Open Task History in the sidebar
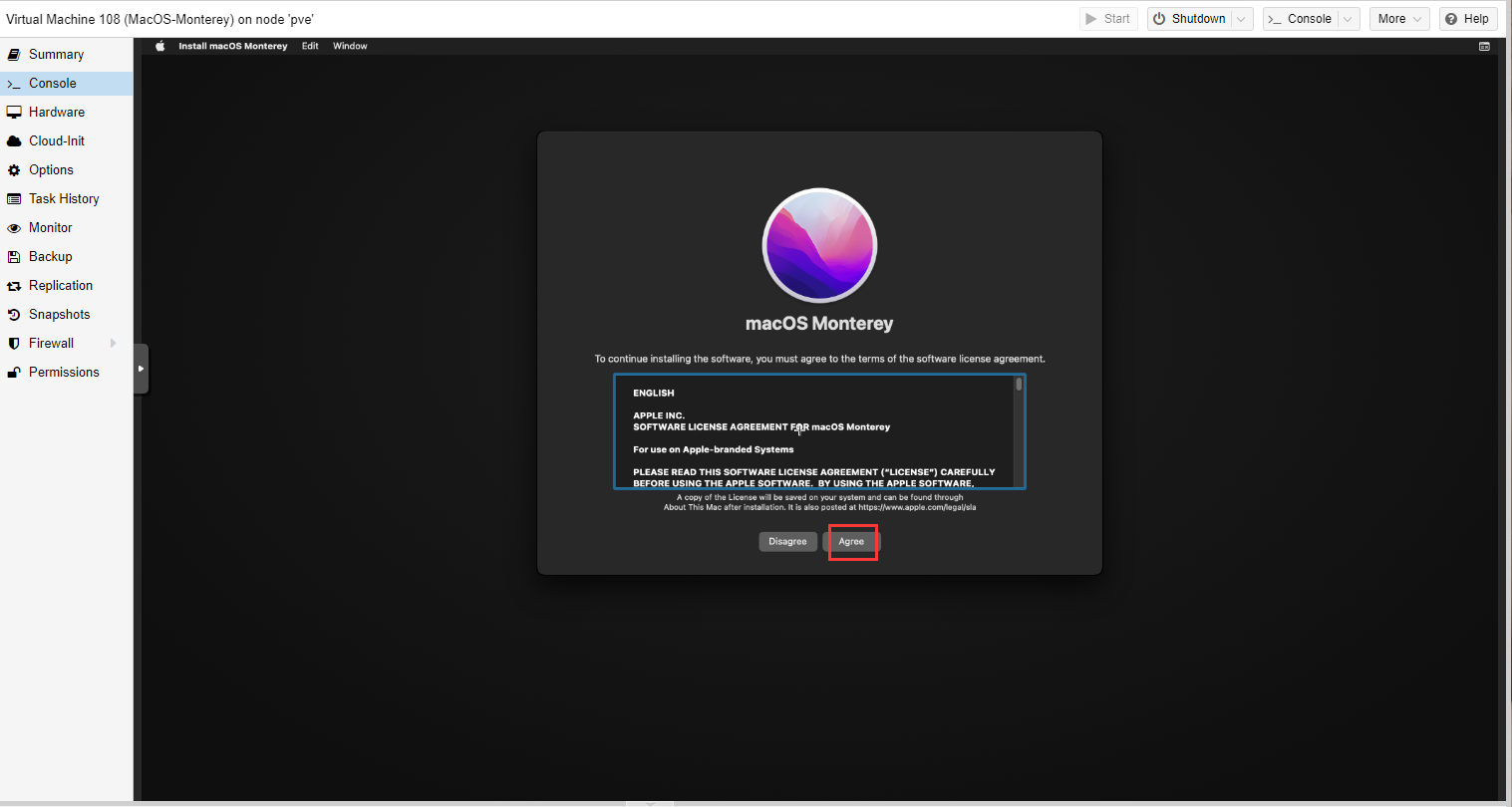 (x=64, y=199)
